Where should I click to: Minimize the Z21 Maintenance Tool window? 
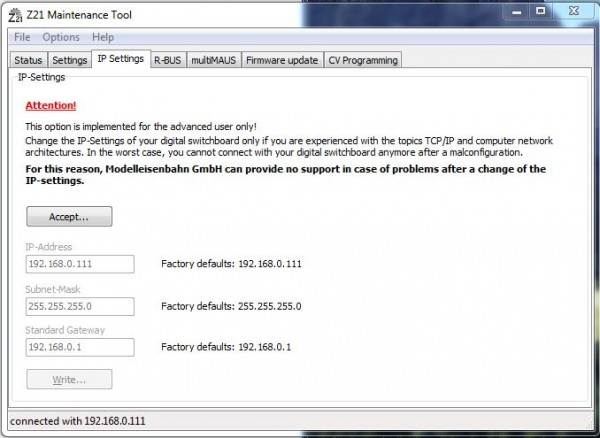tap(517, 11)
